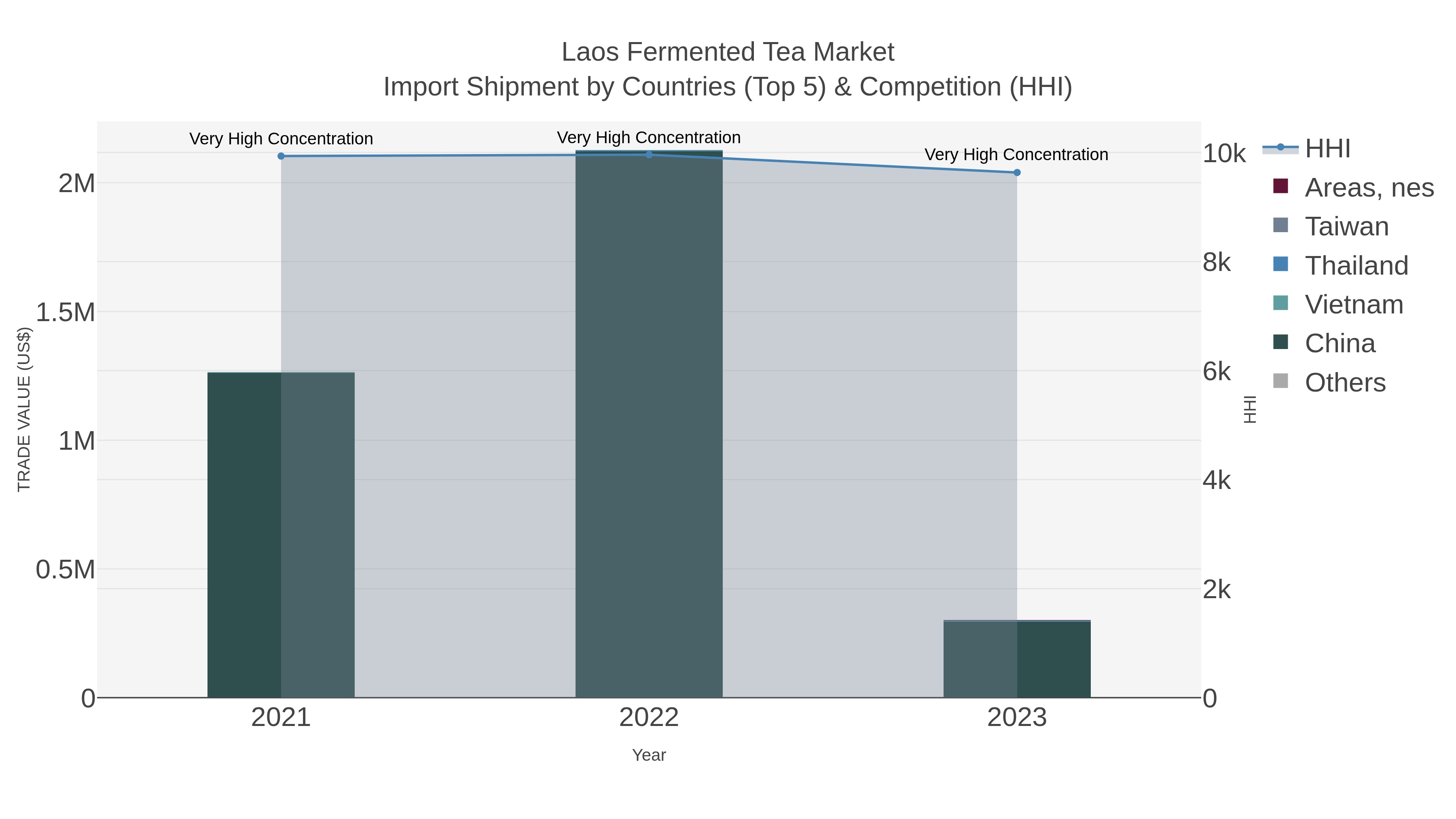This screenshot has height=819, width=1456.
Task: Click the China dark green swatch
Action: (x=1280, y=342)
